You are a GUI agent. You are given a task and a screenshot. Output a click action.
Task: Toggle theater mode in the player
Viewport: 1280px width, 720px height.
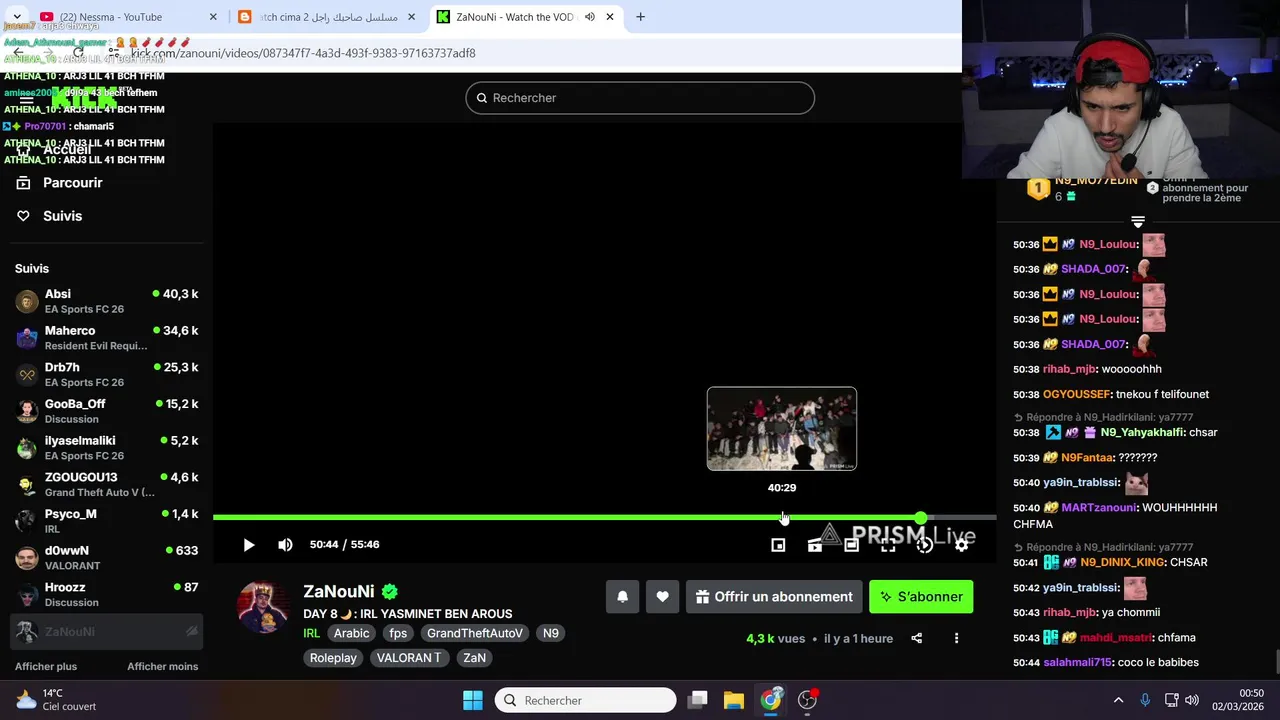click(851, 545)
